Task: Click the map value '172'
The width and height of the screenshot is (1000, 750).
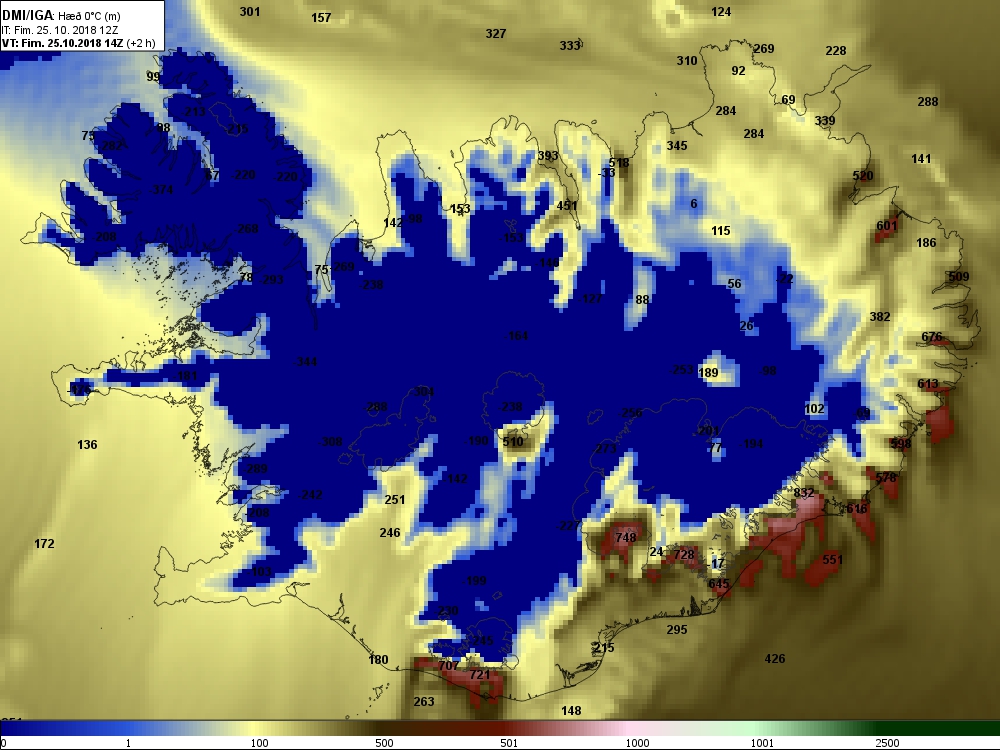Action: point(44,543)
